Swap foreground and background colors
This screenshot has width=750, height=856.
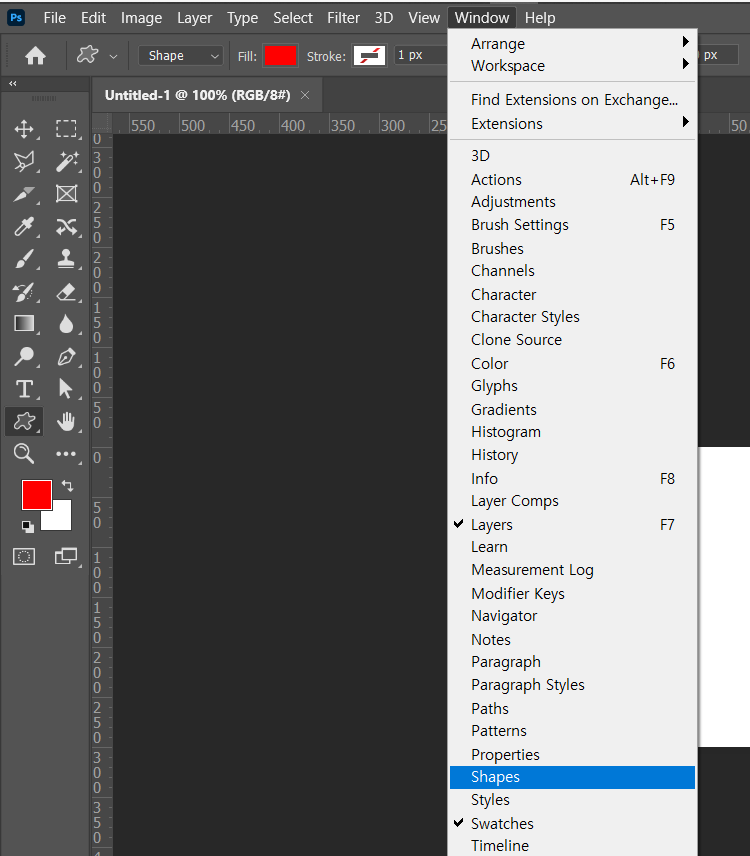(x=67, y=485)
